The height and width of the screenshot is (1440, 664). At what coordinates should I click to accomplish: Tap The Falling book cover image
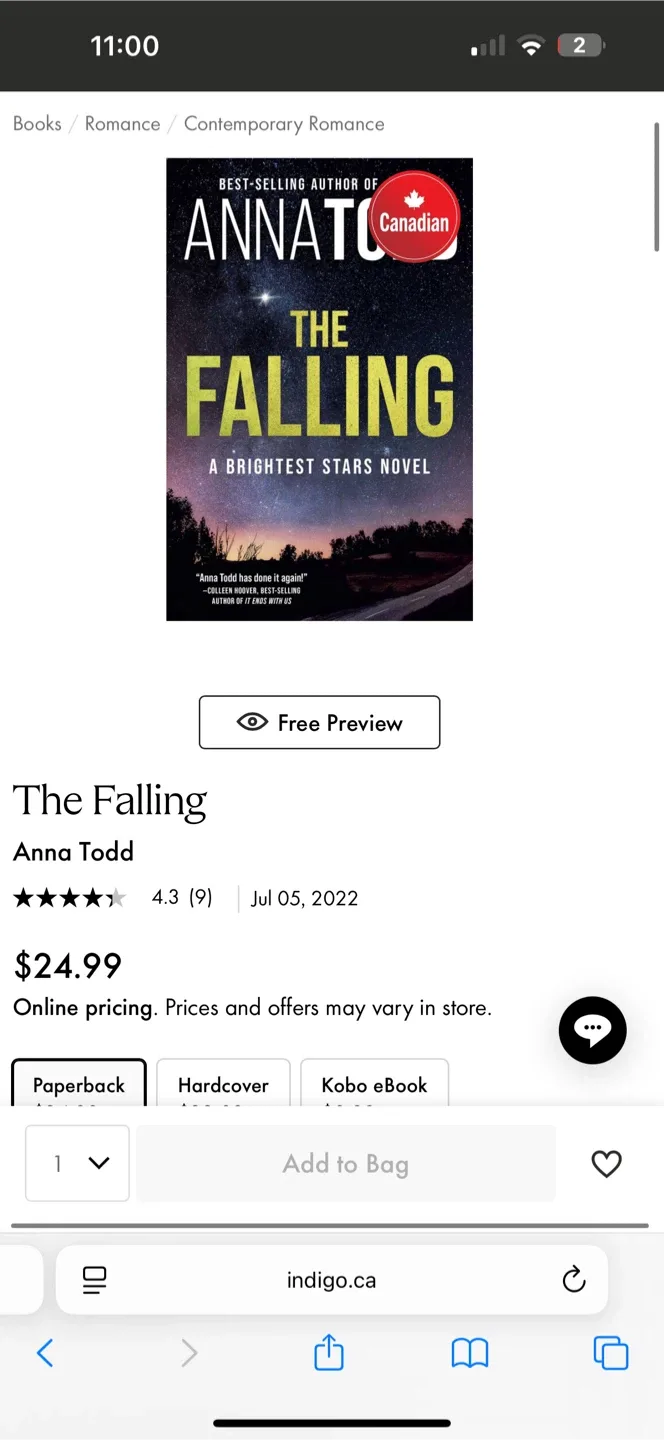[319, 389]
